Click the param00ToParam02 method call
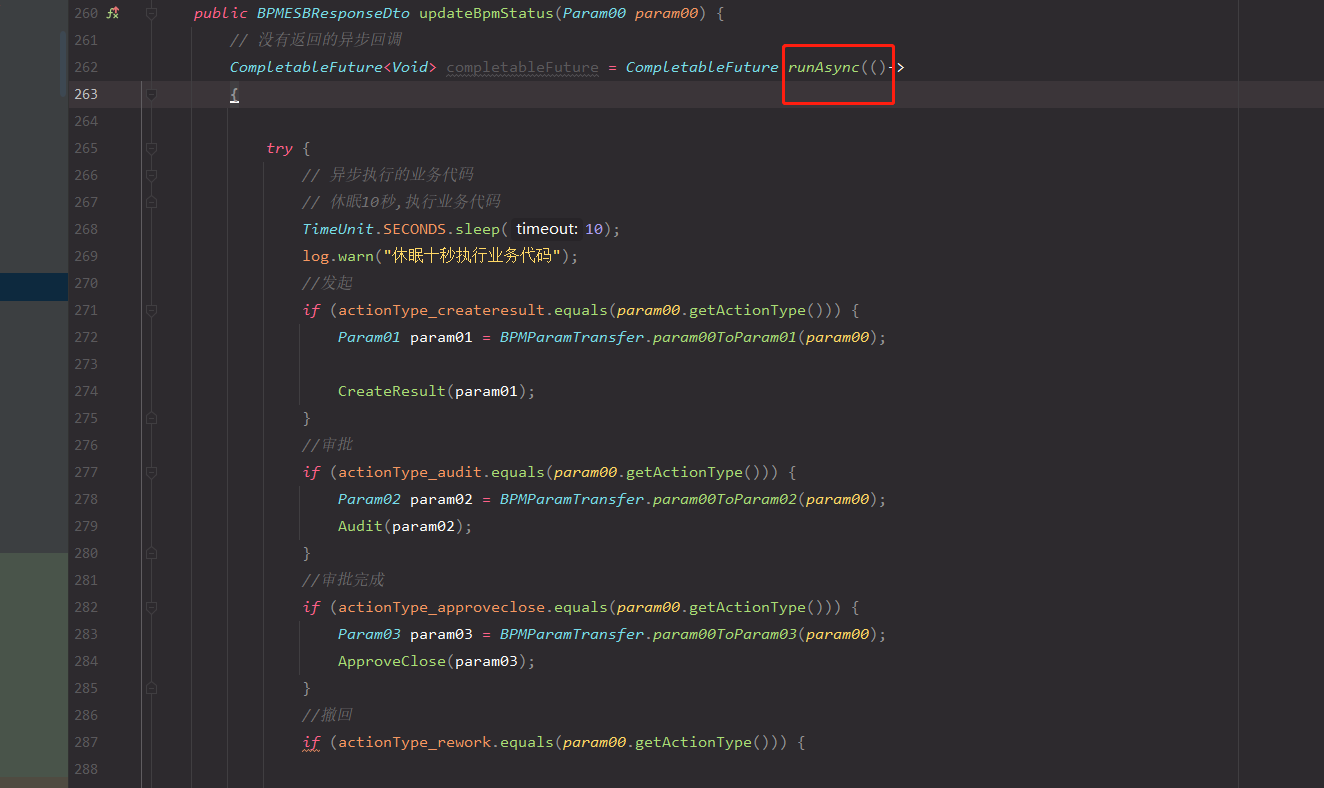Screen dimensions: 1324x788 [x=725, y=499]
